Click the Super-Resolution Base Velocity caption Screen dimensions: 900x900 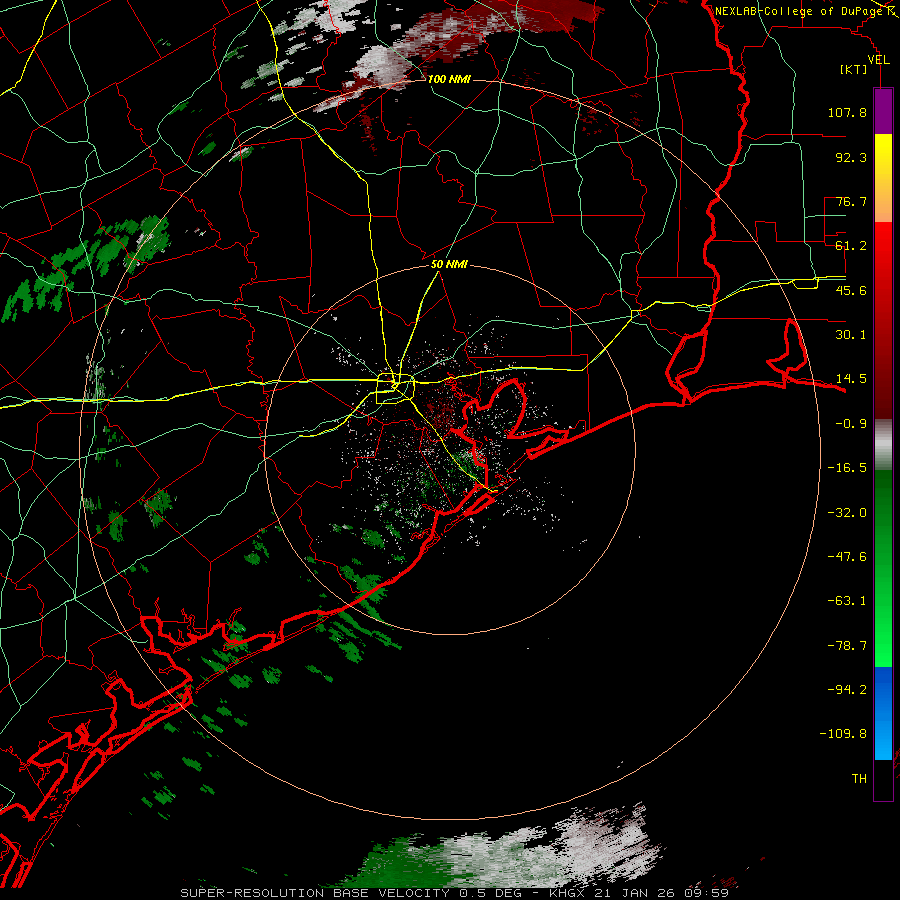click(x=455, y=893)
